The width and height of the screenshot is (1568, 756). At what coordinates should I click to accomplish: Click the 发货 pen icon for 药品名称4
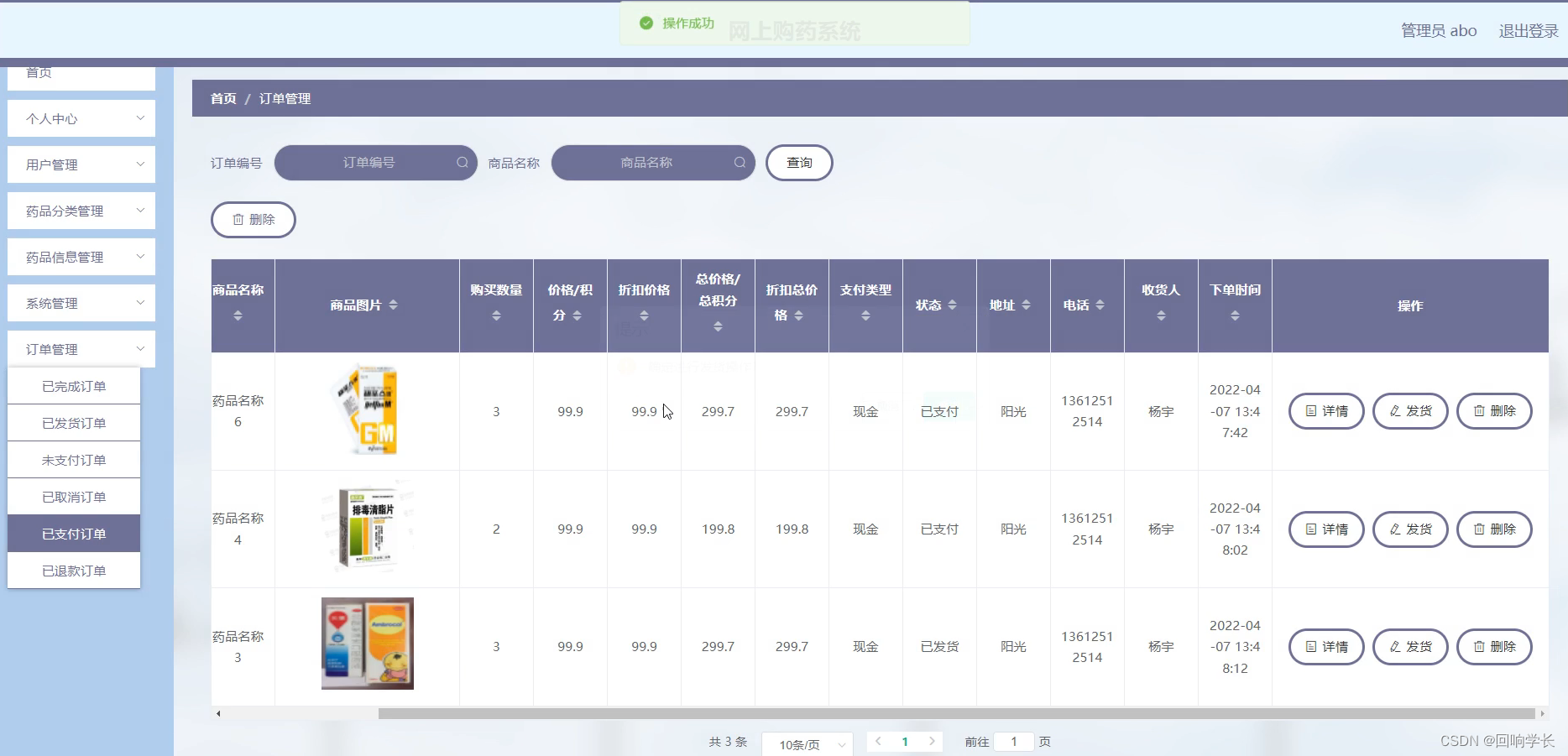coord(1395,529)
